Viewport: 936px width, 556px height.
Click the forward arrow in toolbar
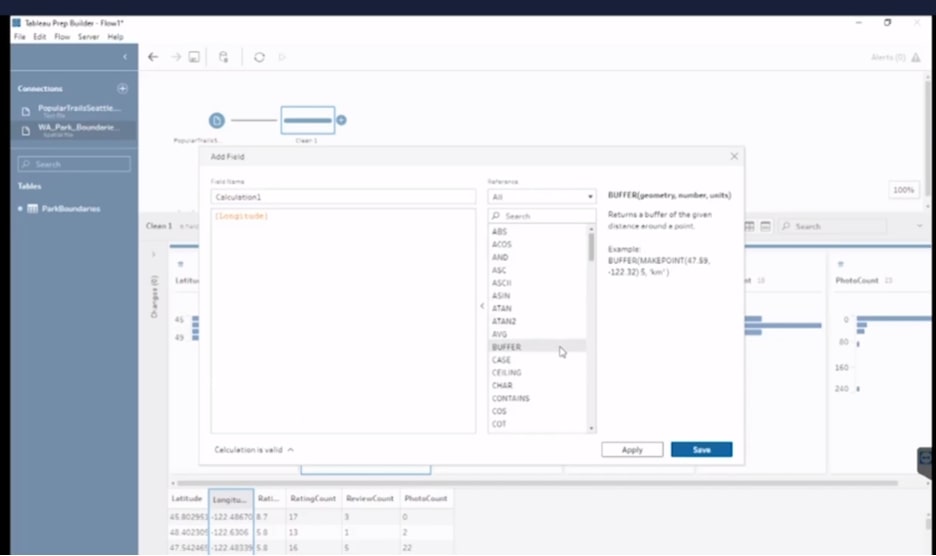click(176, 57)
